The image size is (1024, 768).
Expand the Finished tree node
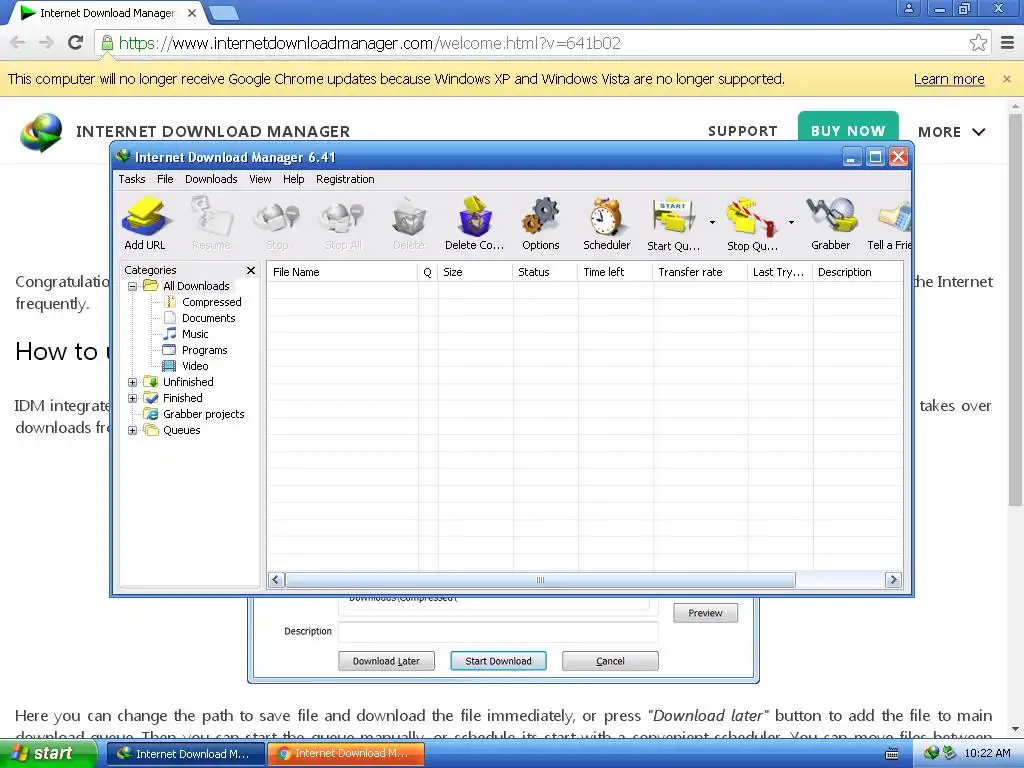click(x=133, y=398)
